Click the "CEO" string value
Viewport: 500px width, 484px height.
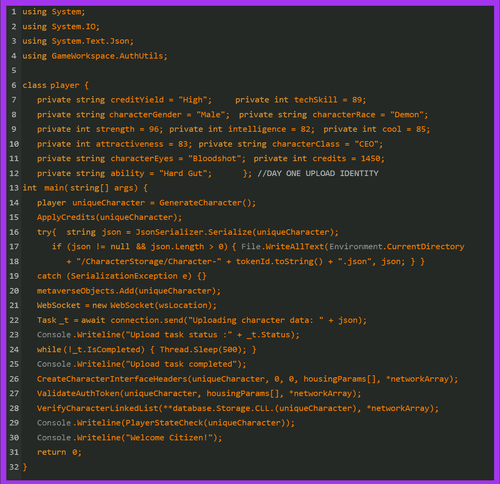tap(367, 144)
